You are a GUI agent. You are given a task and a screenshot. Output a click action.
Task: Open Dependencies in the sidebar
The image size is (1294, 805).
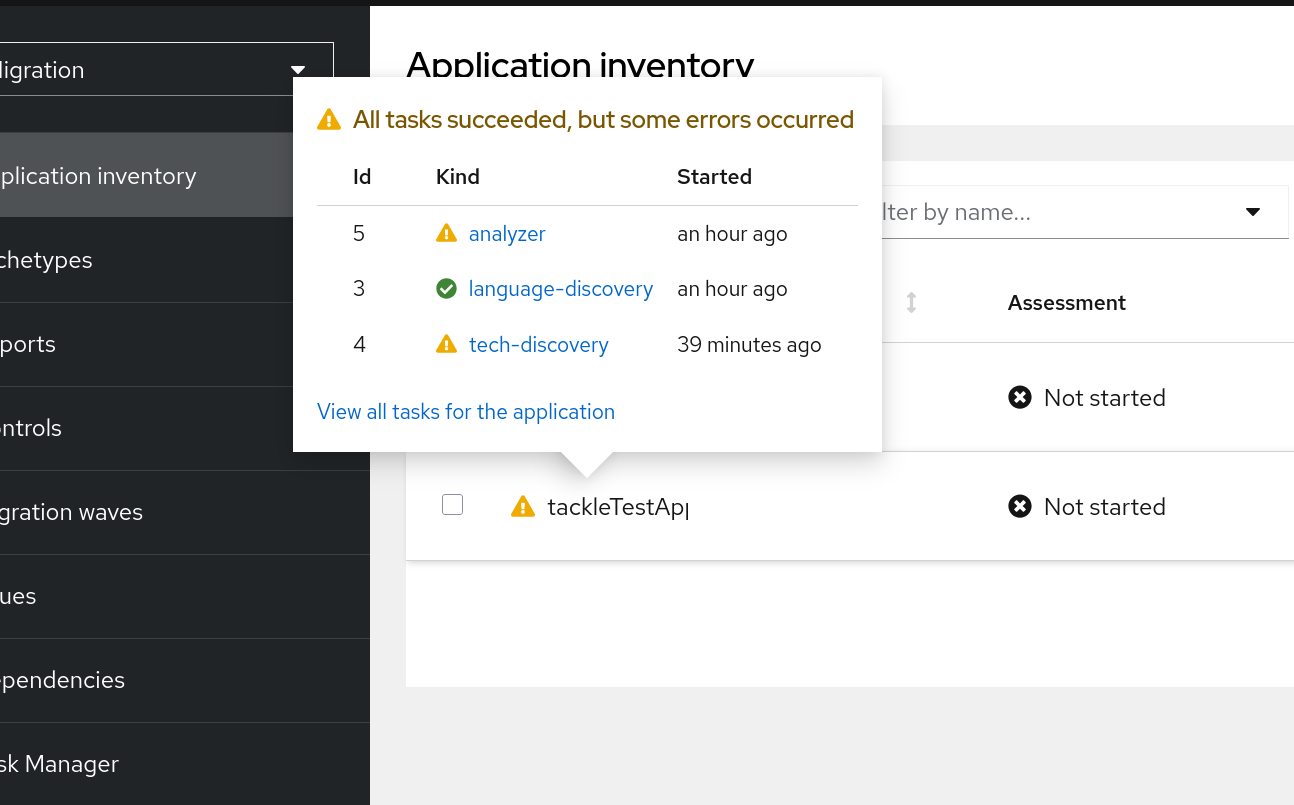tap(63, 680)
